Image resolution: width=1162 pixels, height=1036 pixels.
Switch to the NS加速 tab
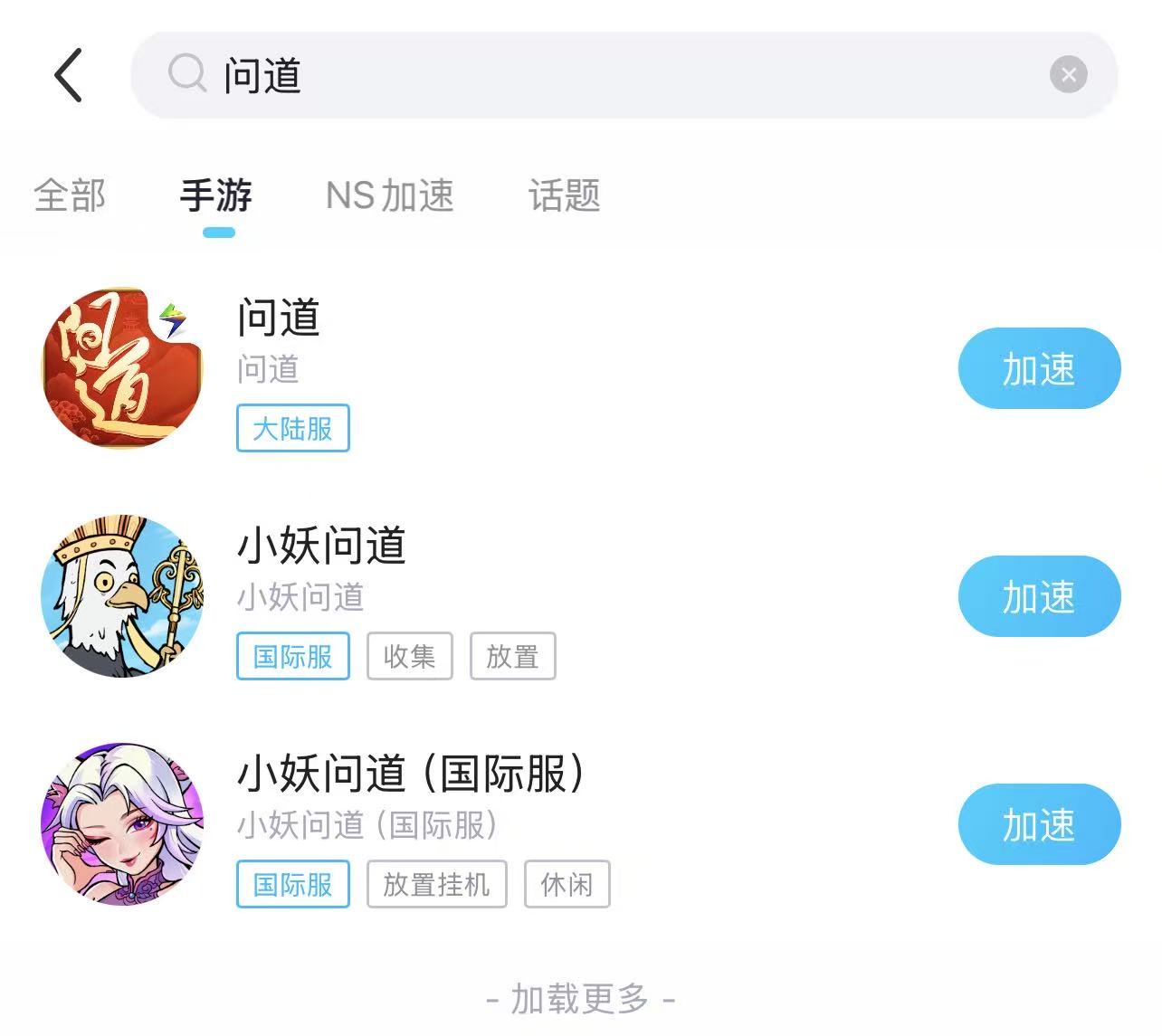(x=390, y=195)
